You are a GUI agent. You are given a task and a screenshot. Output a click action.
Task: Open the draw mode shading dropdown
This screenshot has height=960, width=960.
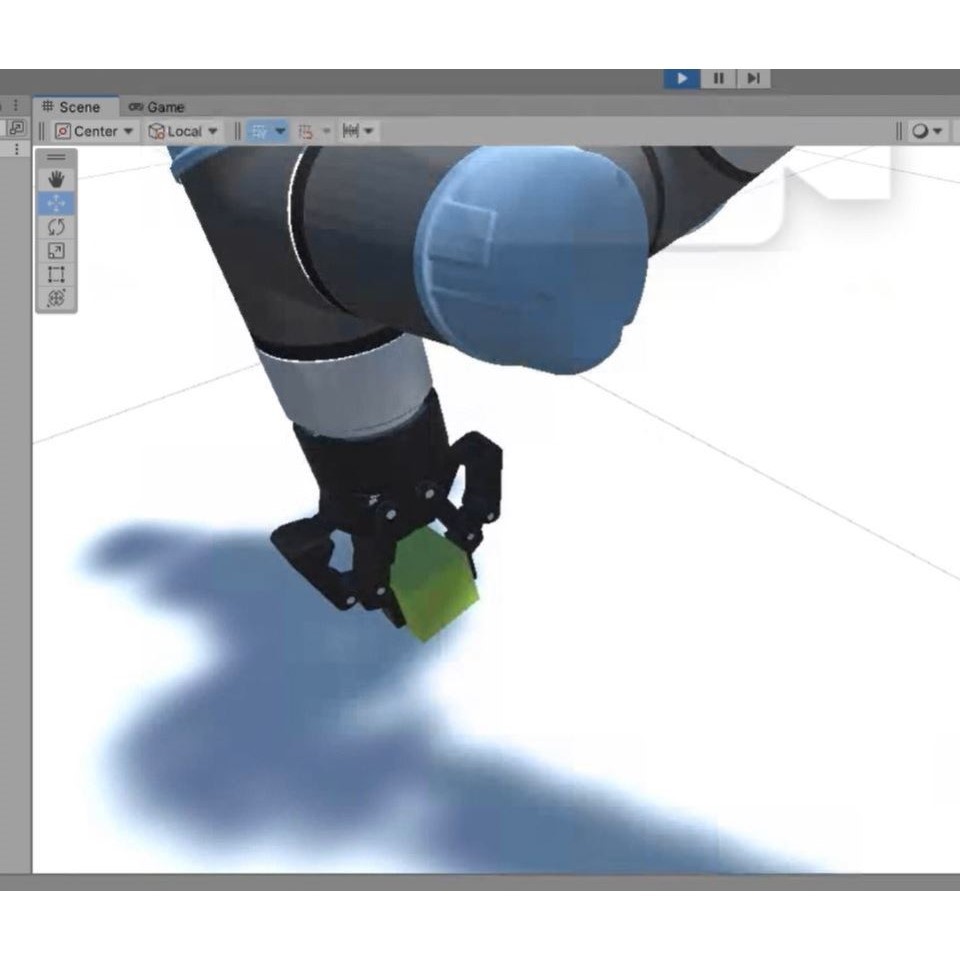coord(927,131)
